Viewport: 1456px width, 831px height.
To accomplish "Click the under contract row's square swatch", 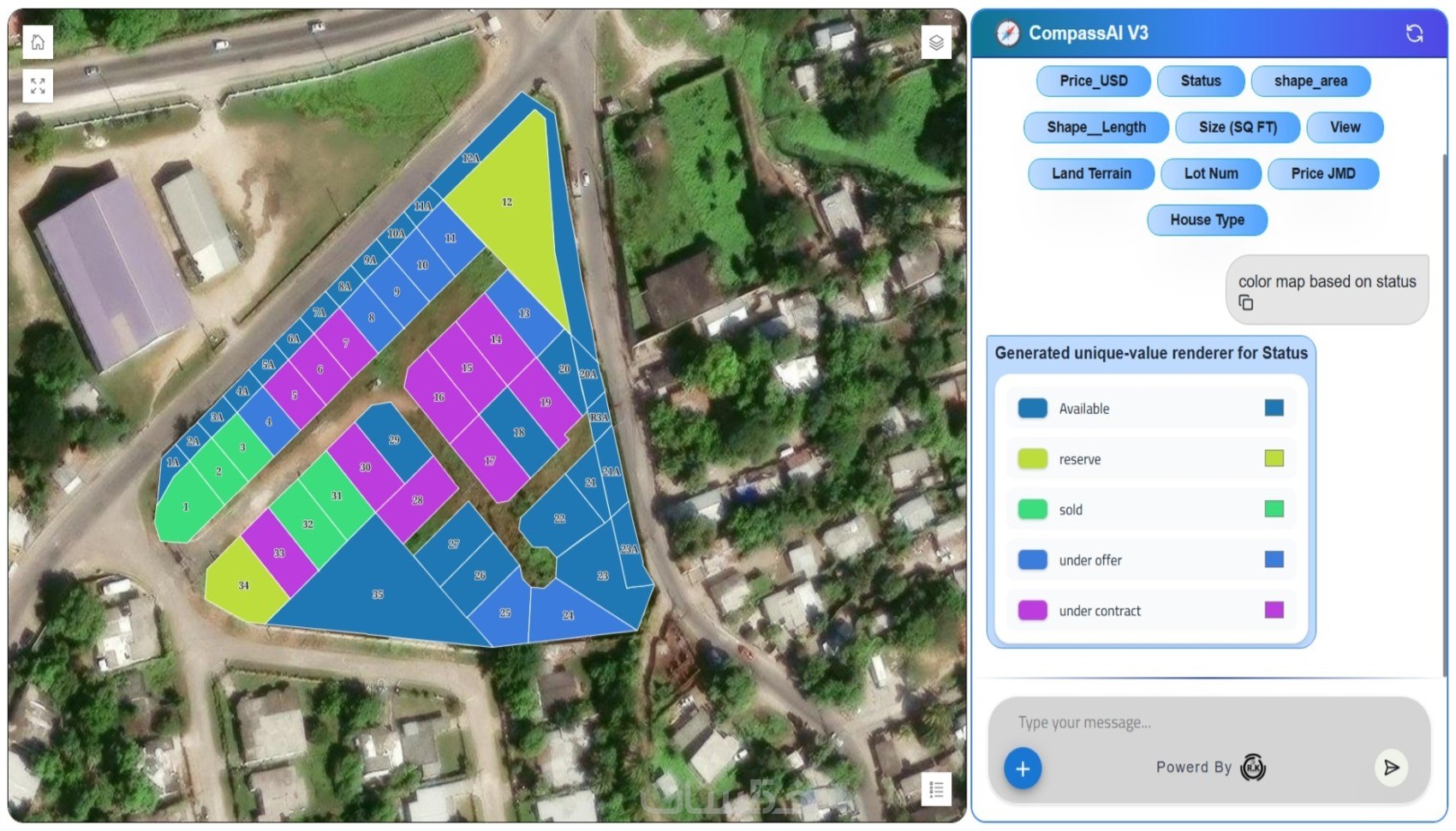I will tap(1274, 610).
